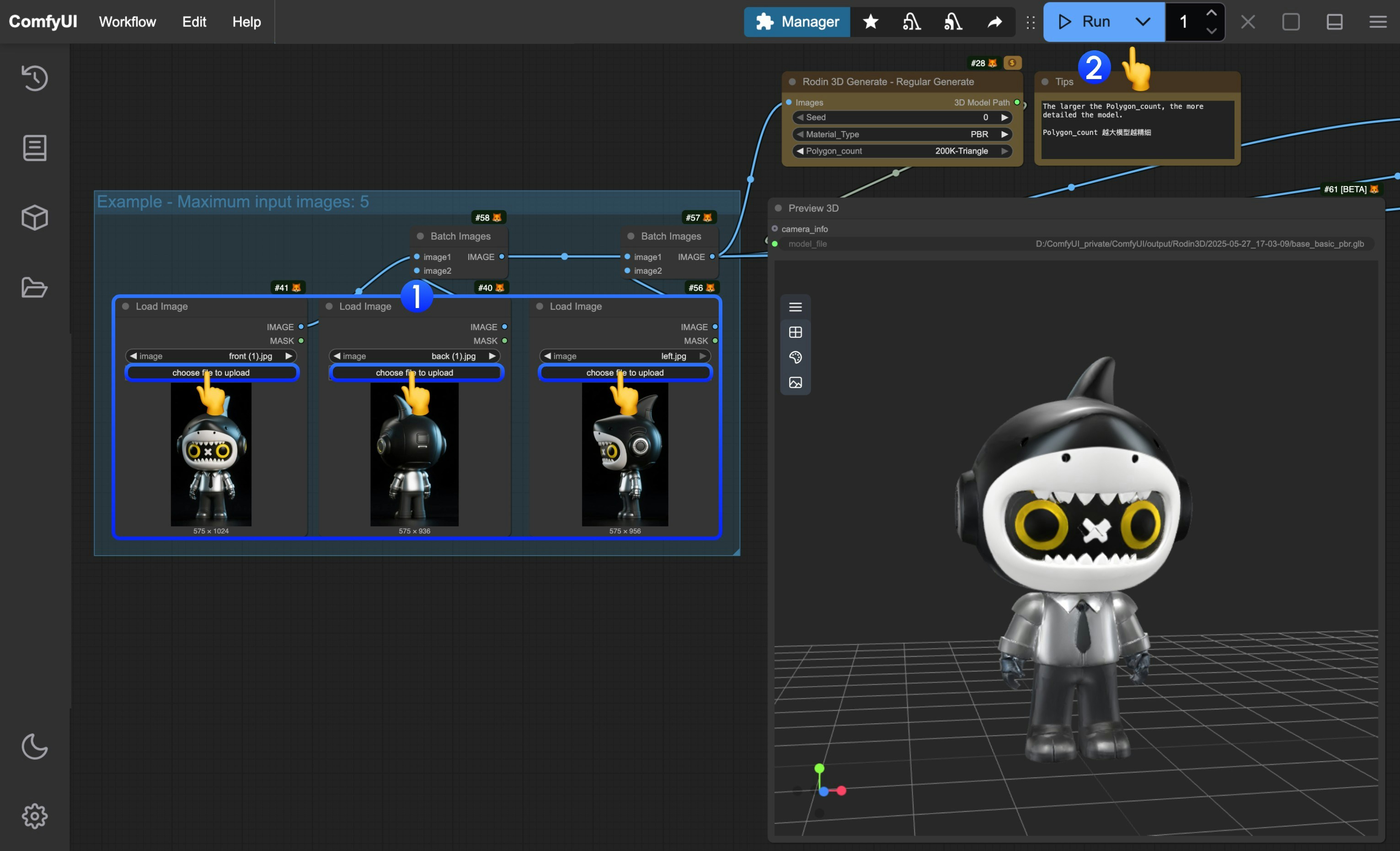Advance the image selector past front (1).jpg
The image size is (1400, 851).
click(289, 356)
